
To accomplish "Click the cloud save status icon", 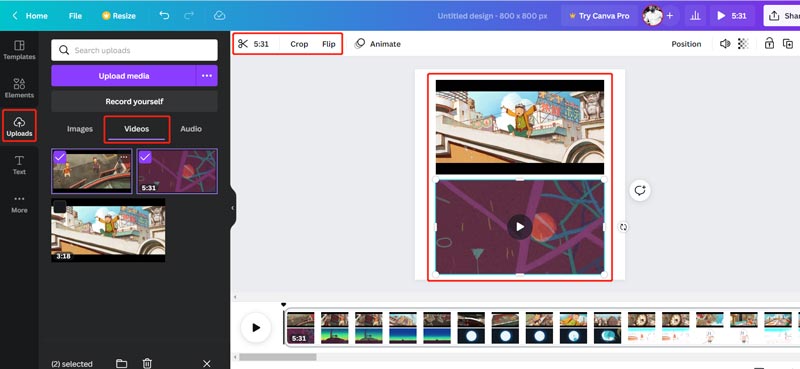I will [x=219, y=15].
